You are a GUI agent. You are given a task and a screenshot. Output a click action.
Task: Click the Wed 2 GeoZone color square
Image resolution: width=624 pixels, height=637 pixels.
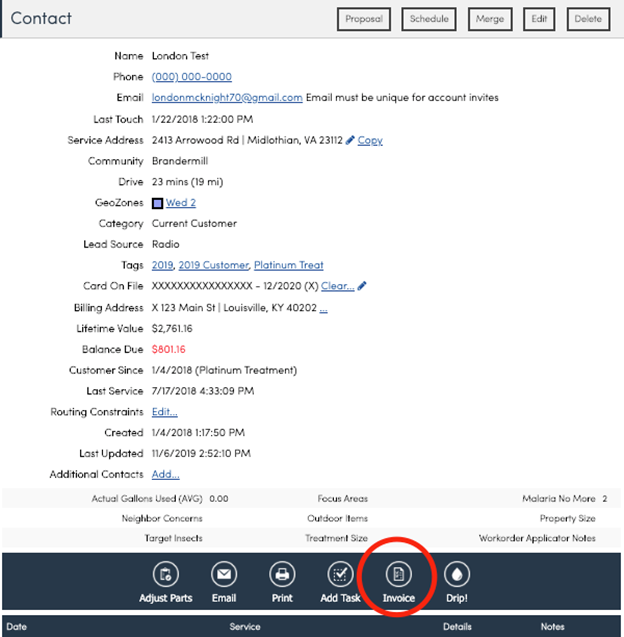click(157, 203)
